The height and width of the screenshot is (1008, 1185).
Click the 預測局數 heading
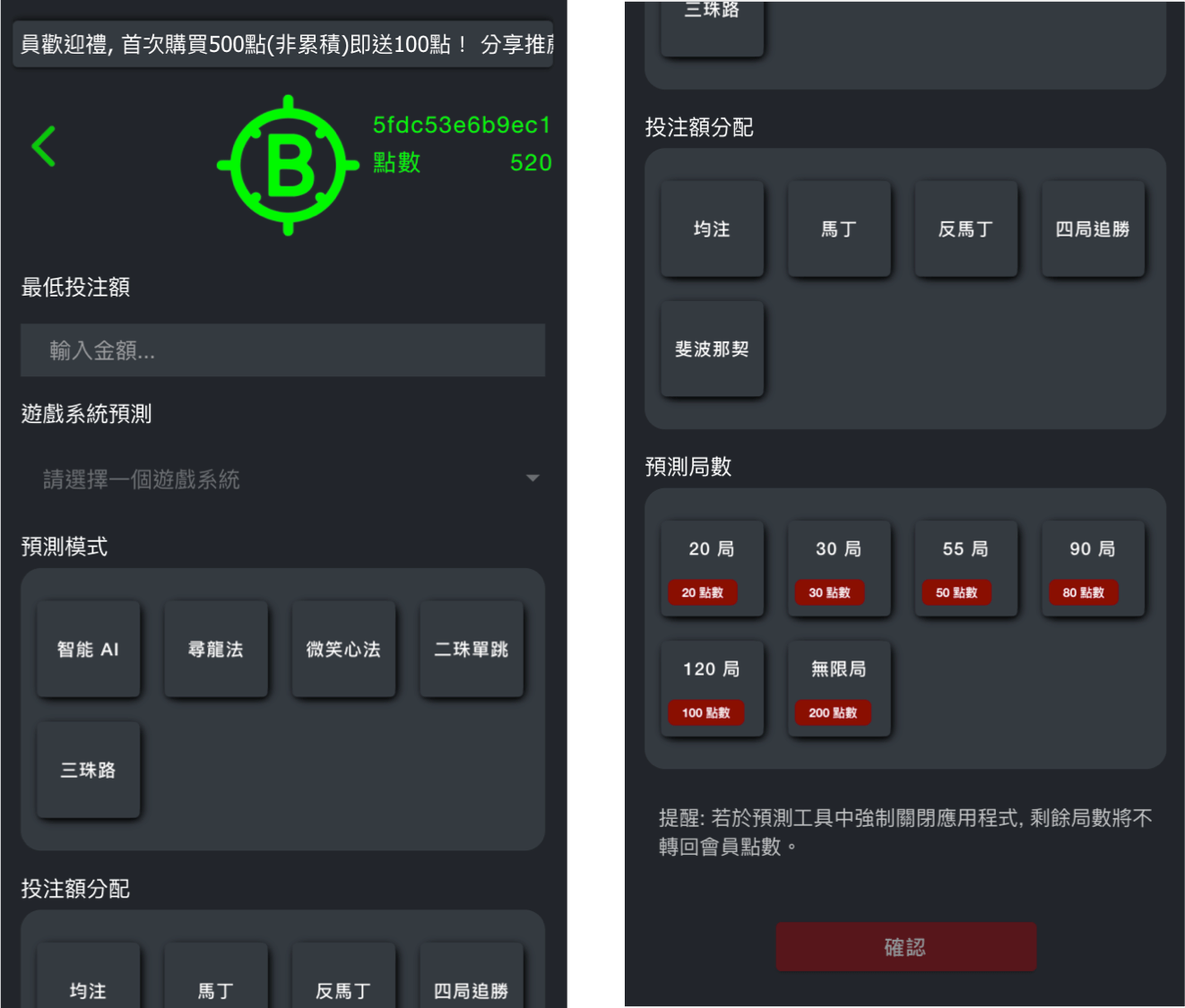click(688, 467)
